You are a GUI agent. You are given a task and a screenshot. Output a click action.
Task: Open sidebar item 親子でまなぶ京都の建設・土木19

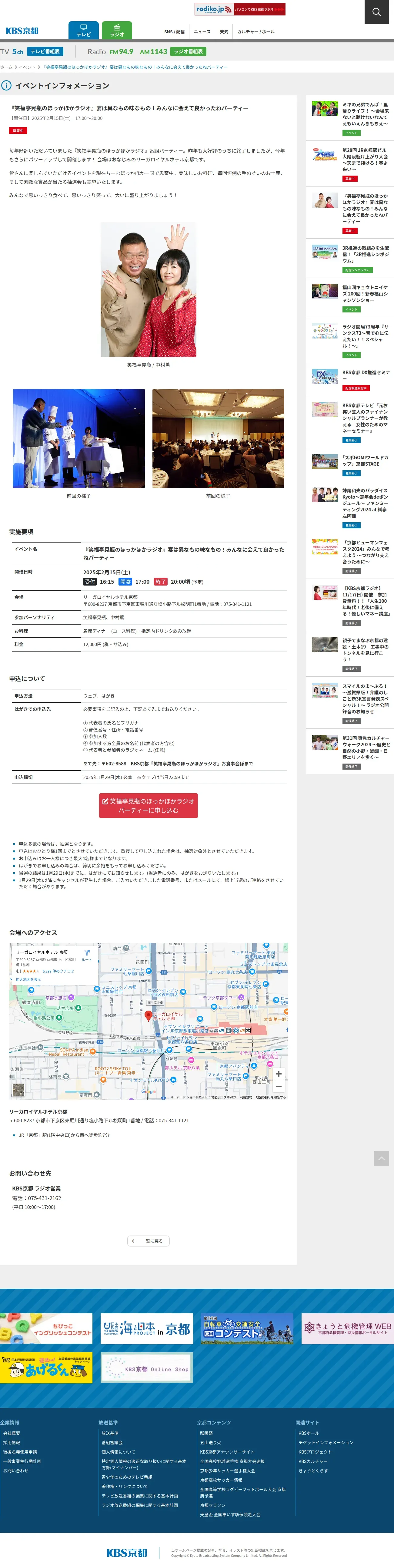(x=349, y=654)
